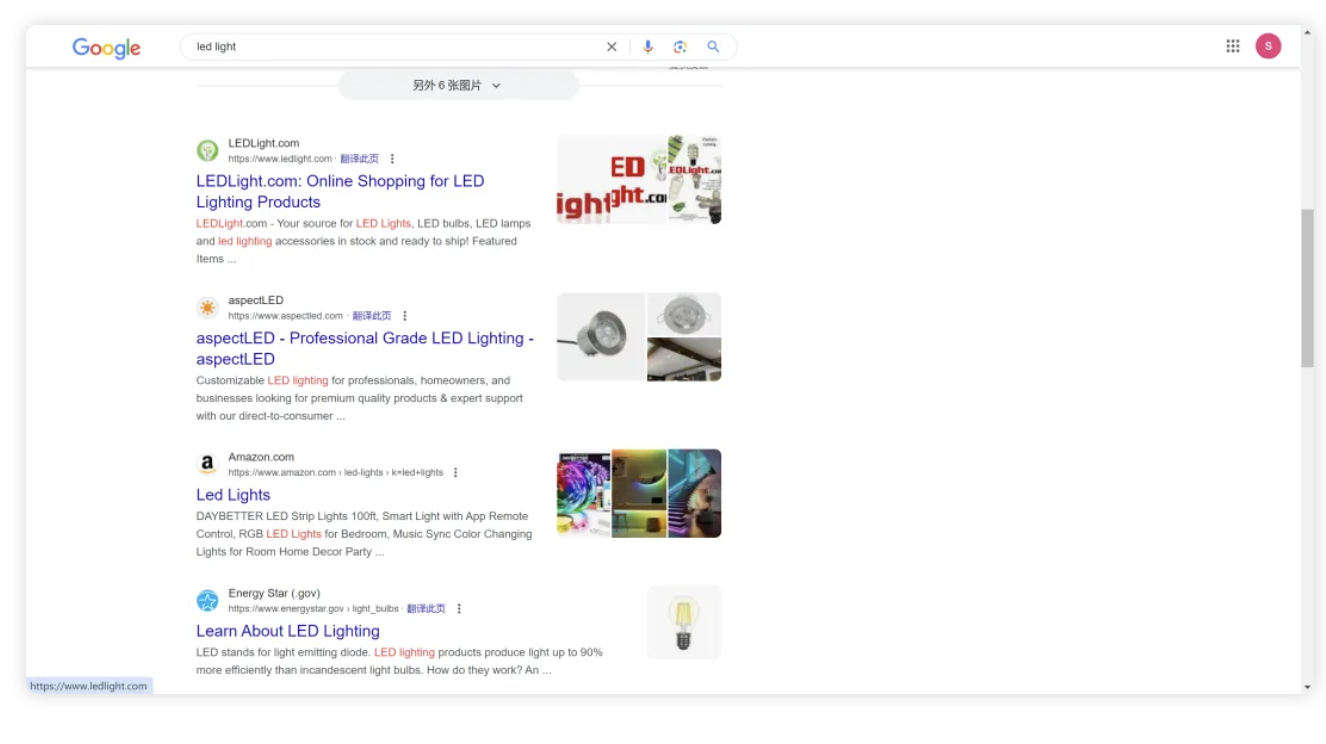
Task: Click the page vertical scrollbar thumb
Action: [x=1307, y=288]
